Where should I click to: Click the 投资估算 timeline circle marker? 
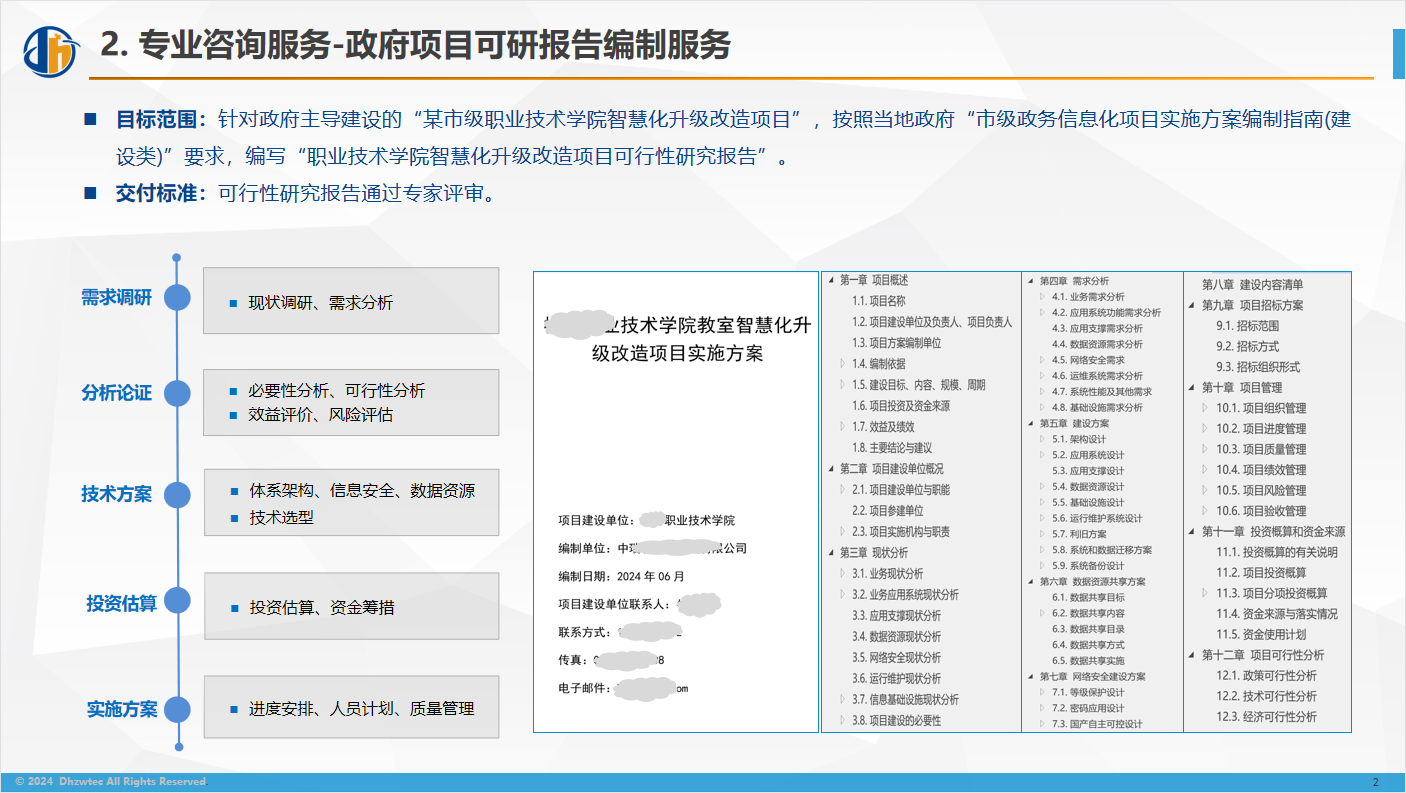point(177,600)
